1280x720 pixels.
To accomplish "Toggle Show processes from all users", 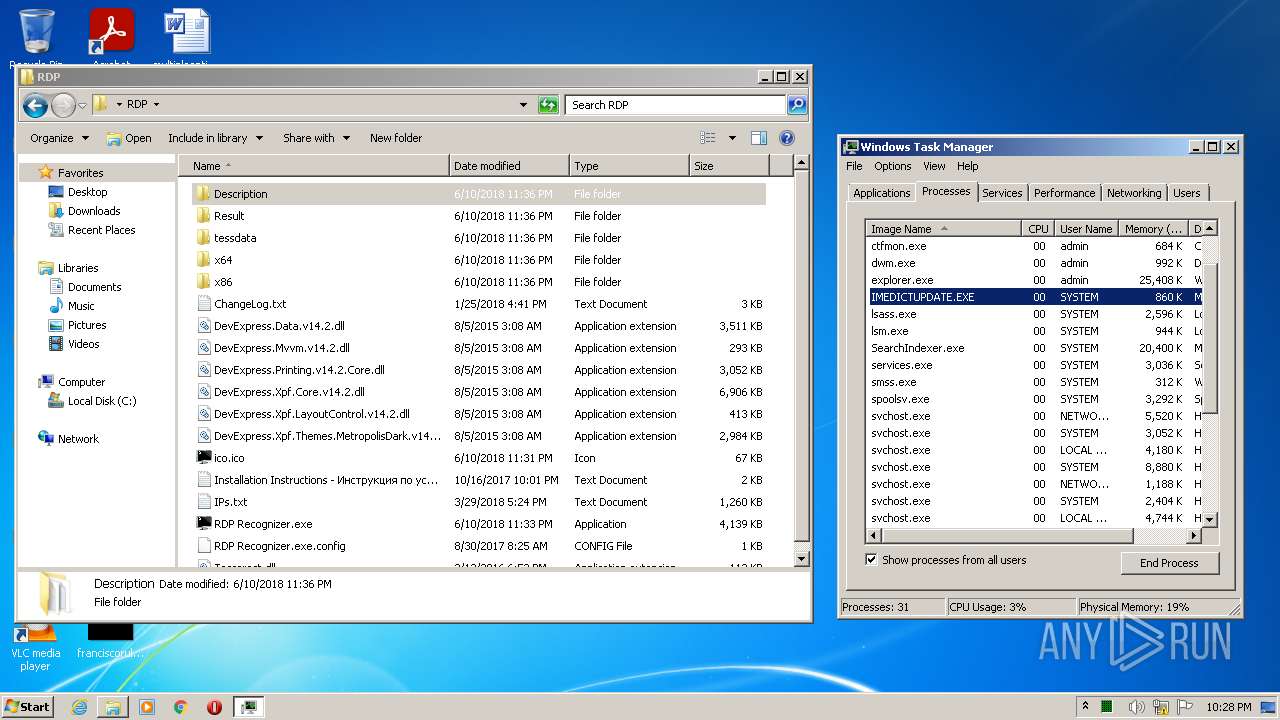I will tap(871, 560).
